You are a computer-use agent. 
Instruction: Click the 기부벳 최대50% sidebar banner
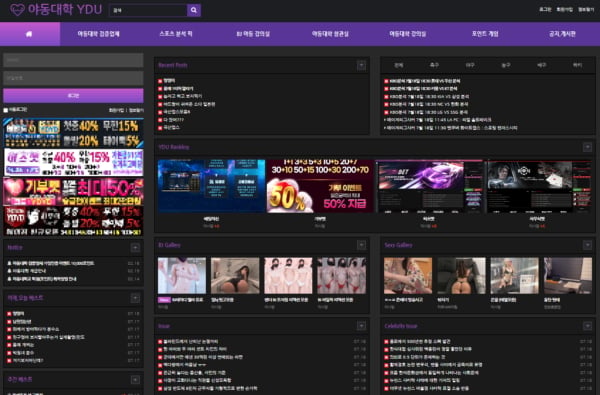tap(73, 192)
